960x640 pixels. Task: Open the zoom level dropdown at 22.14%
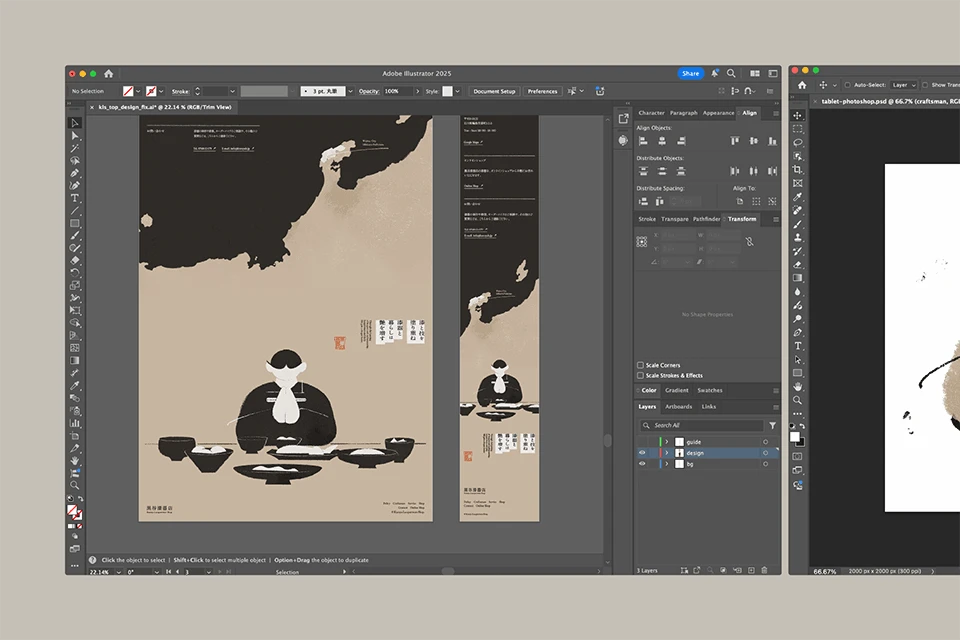point(118,572)
